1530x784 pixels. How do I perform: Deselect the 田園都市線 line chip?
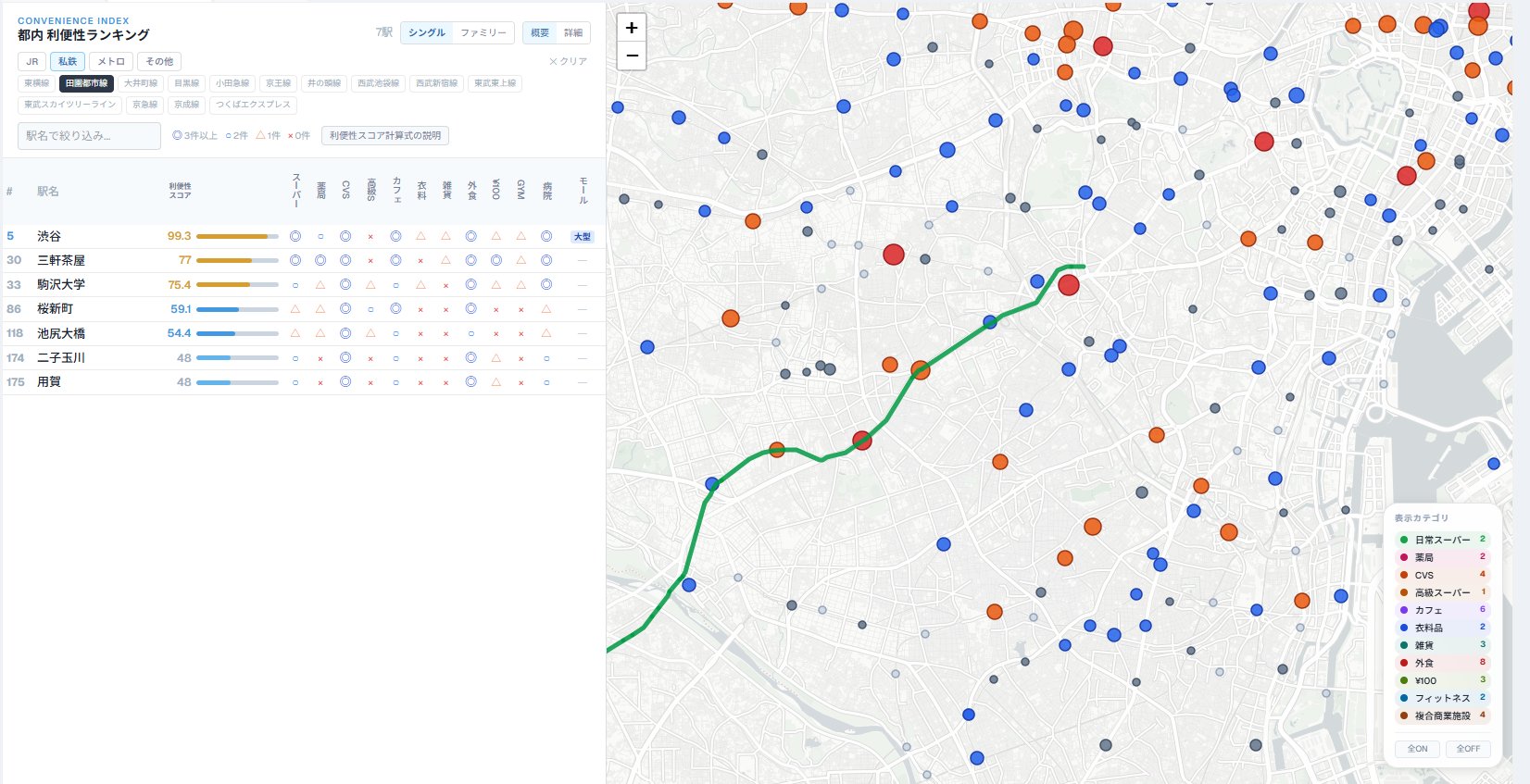pos(87,83)
